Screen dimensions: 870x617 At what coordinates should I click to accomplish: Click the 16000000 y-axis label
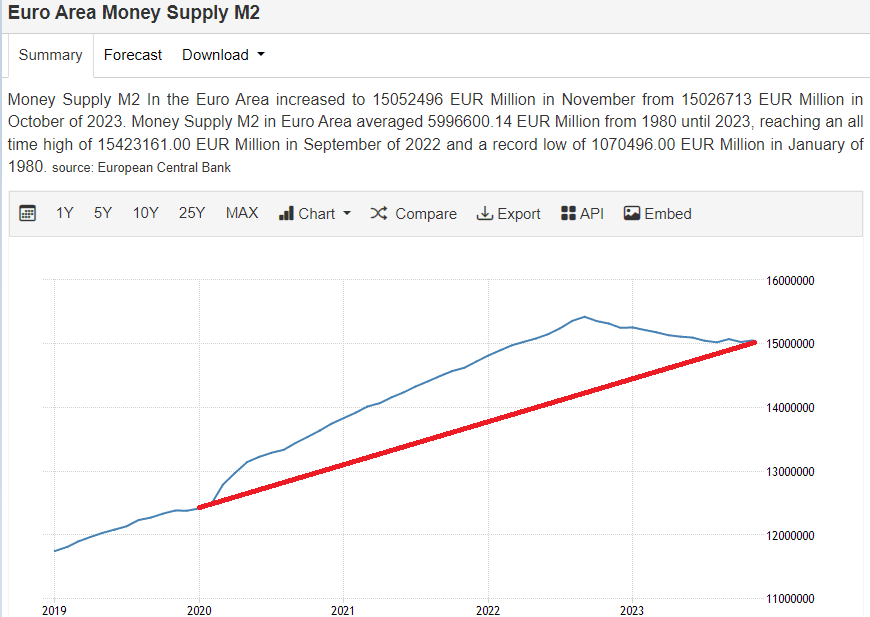pos(790,281)
